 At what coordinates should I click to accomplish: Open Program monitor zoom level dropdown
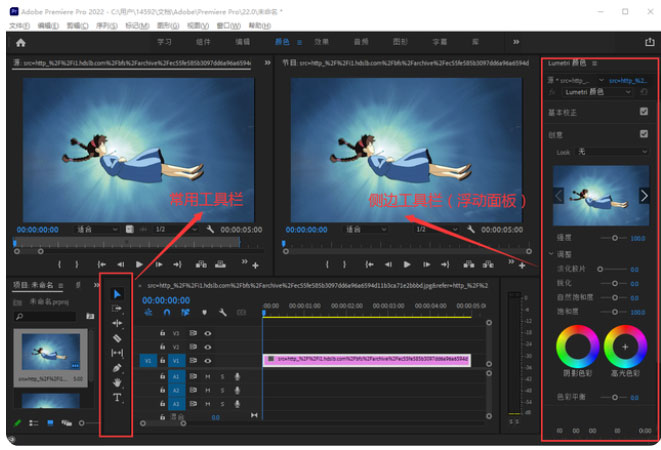point(366,229)
